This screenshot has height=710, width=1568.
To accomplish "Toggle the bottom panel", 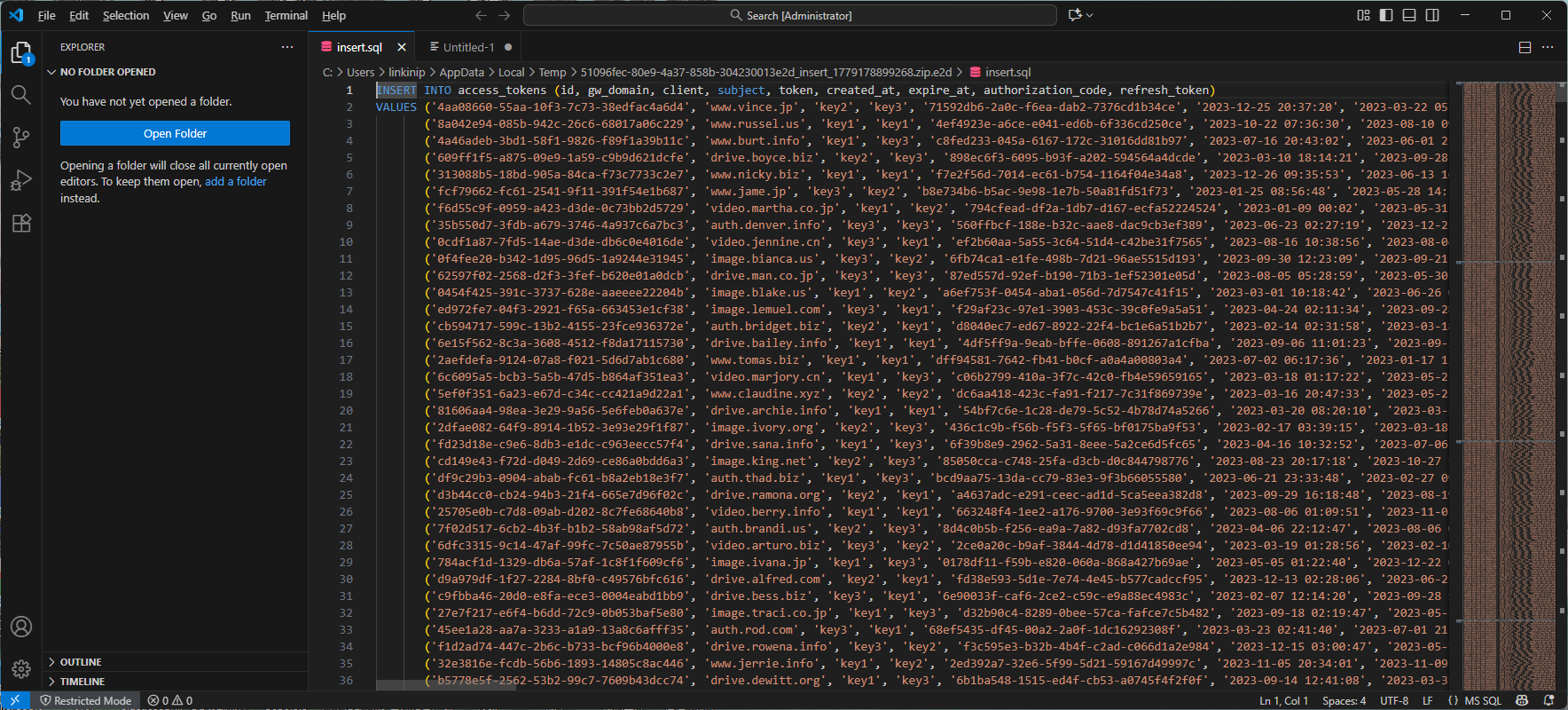I will point(1409,15).
